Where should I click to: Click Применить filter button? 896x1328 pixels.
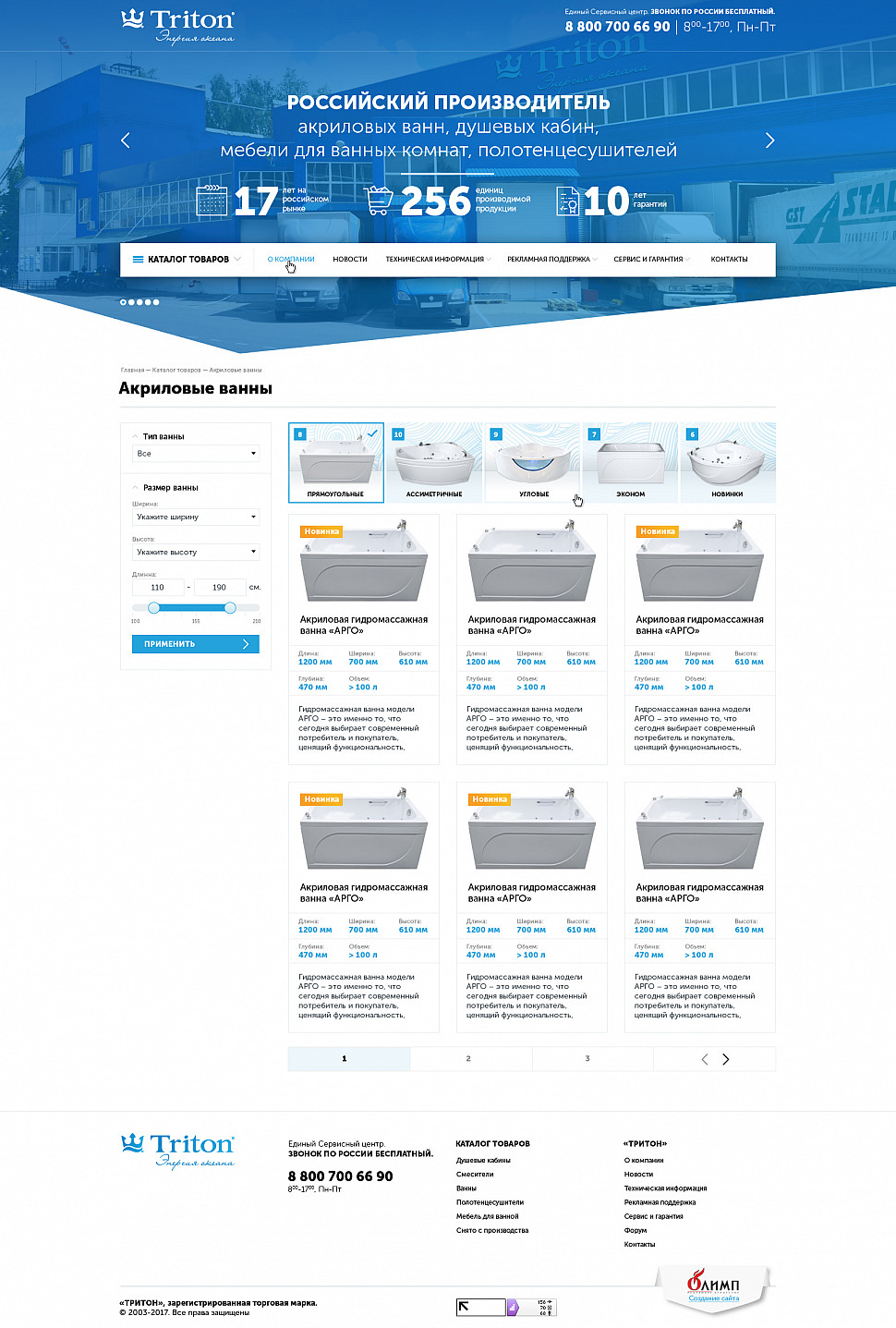click(196, 644)
